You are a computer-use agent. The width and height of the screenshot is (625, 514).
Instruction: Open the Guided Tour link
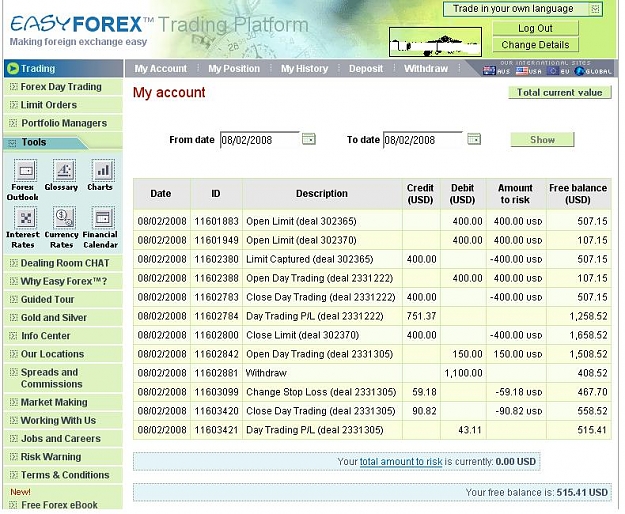coord(47,299)
